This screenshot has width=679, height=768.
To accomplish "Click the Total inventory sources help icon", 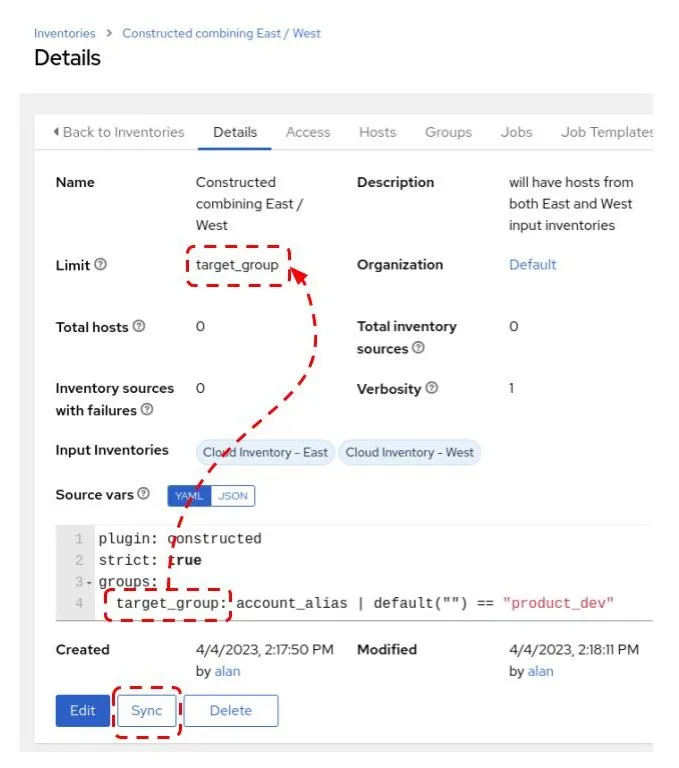I will point(418,348).
